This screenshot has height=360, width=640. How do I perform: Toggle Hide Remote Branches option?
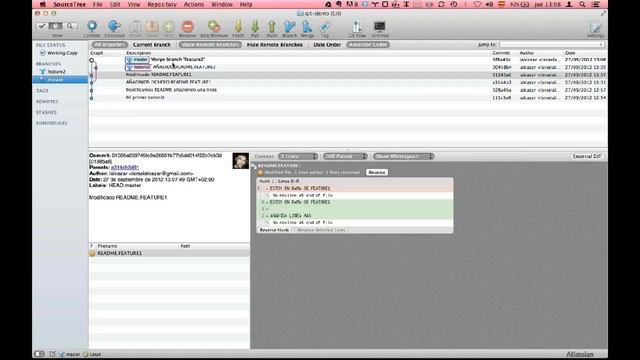[x=275, y=44]
